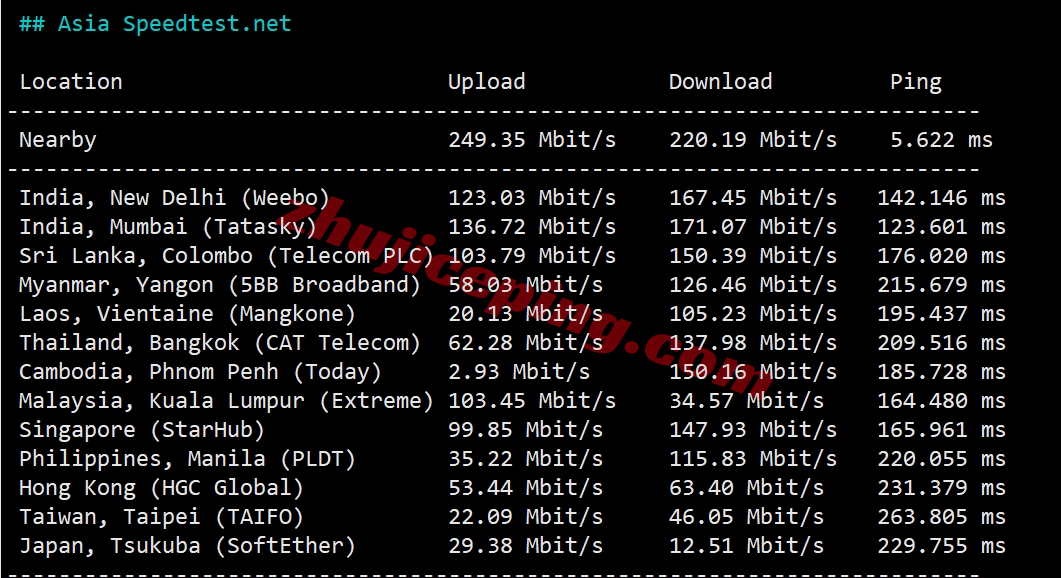The height and width of the screenshot is (578, 1061).
Task: Select the Nearby row label
Action: point(58,140)
